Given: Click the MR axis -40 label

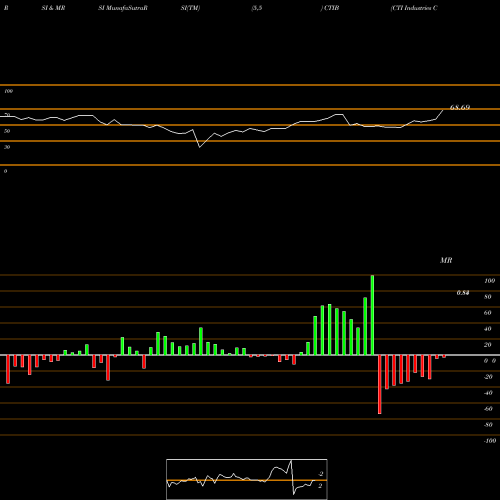Looking at the screenshot, I should point(488,393).
